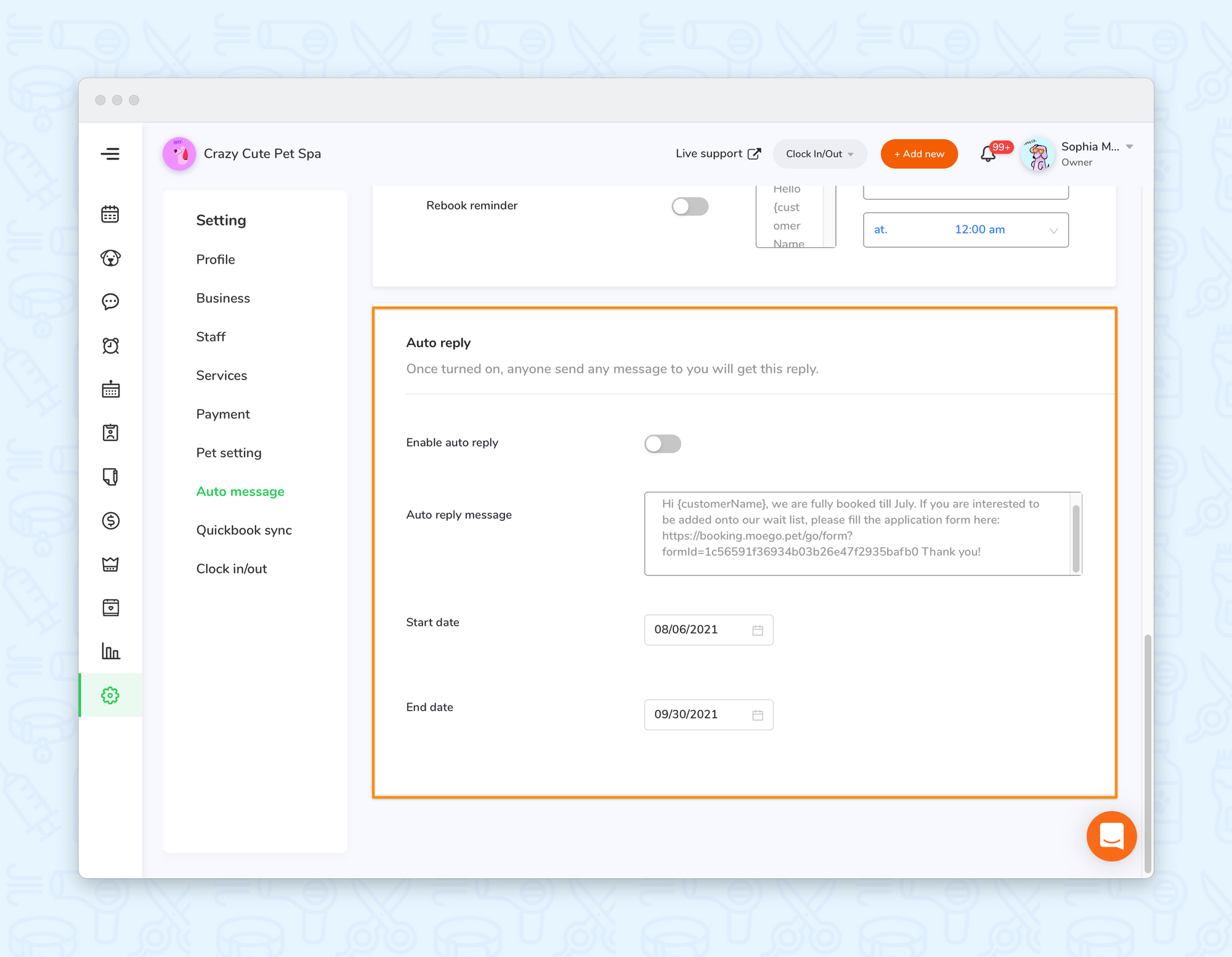Viewport: 1232px width, 957px height.
Task: Open the ID badge staff icon
Action: pos(110,433)
